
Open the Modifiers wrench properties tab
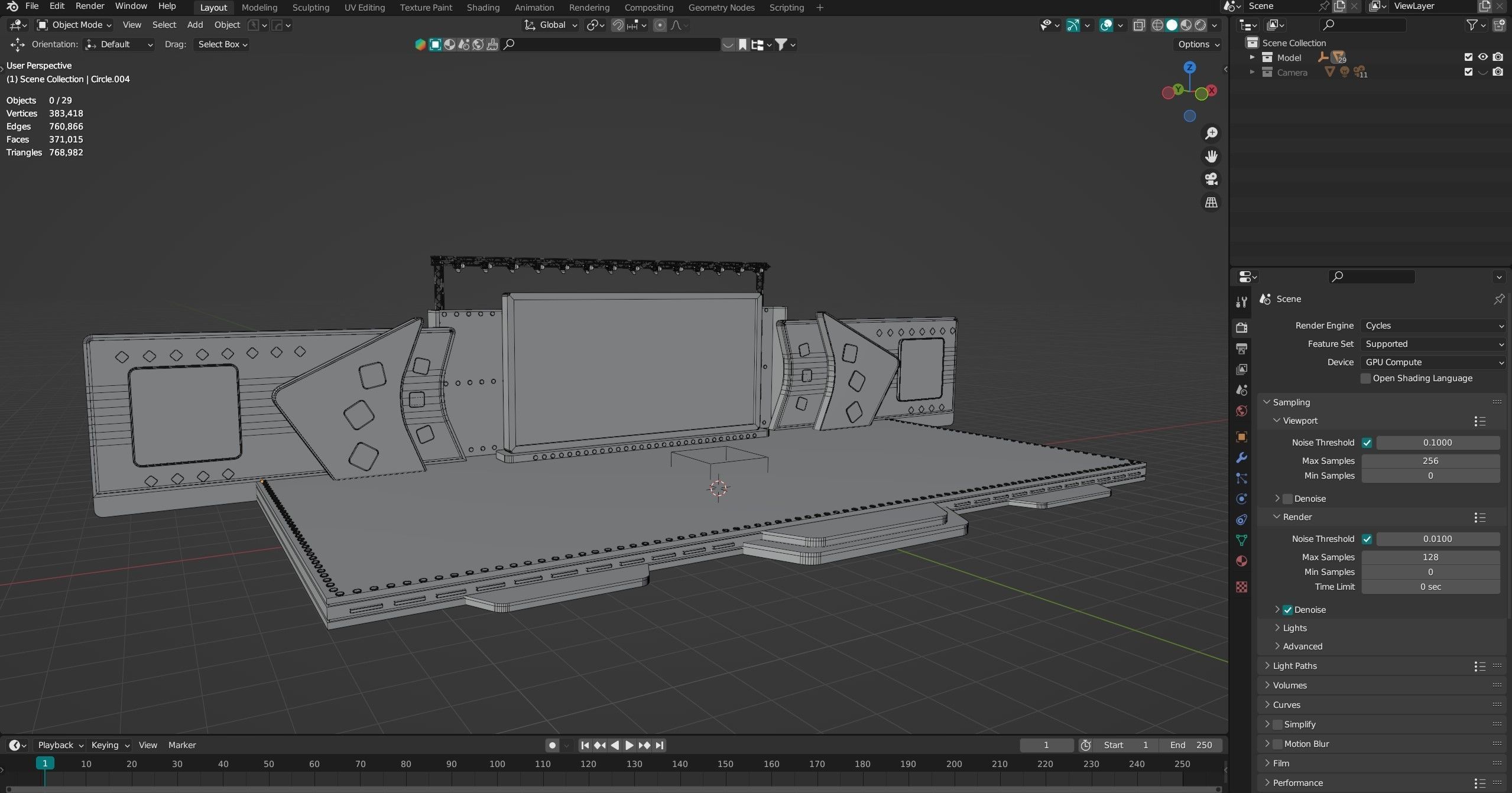point(1241,458)
